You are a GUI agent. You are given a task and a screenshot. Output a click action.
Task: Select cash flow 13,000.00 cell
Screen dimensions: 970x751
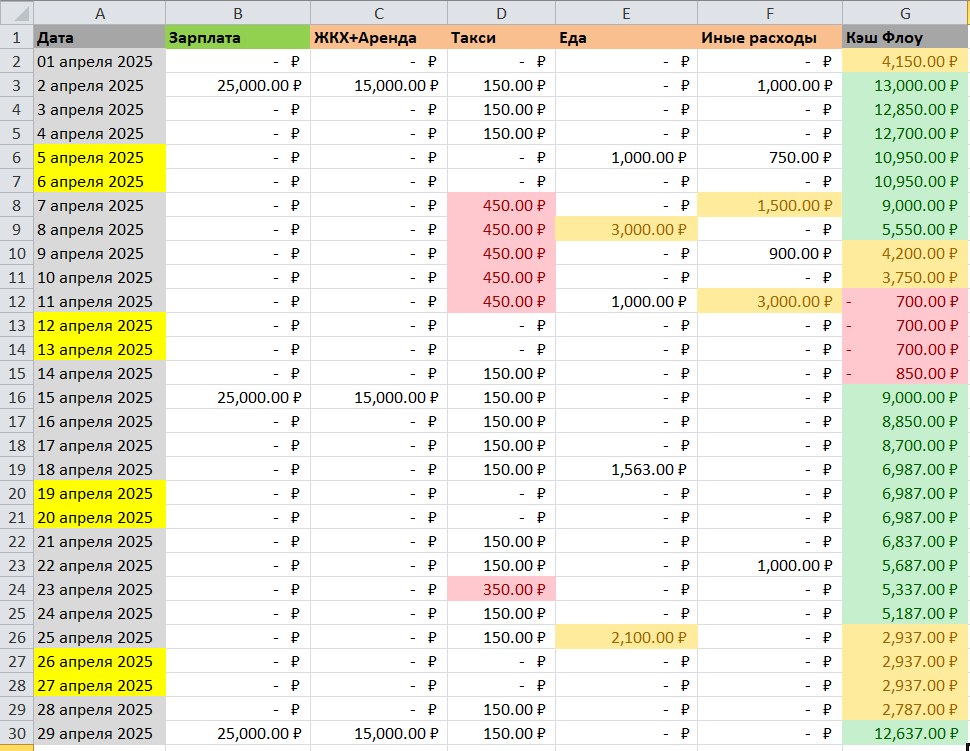905,85
